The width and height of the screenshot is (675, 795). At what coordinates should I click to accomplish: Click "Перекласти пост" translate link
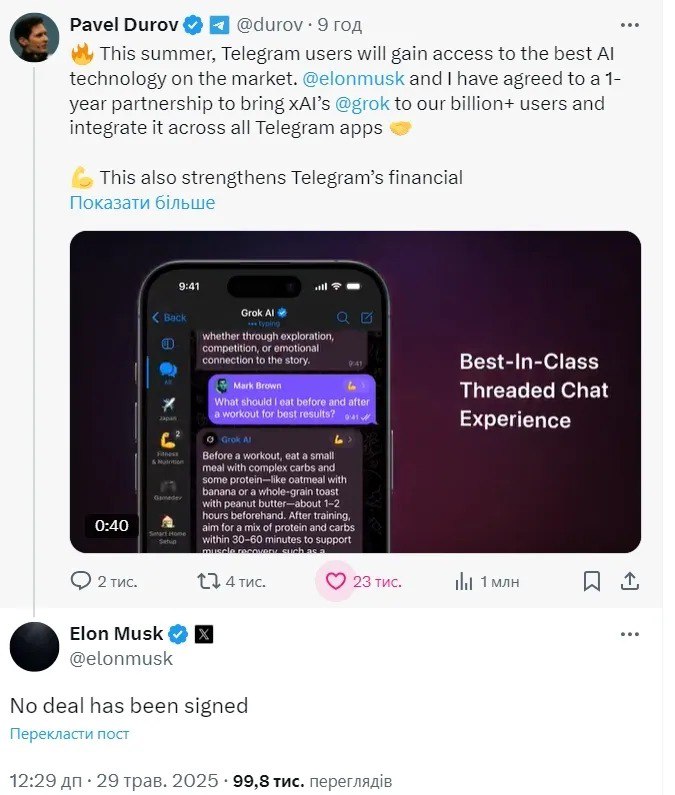(x=69, y=734)
